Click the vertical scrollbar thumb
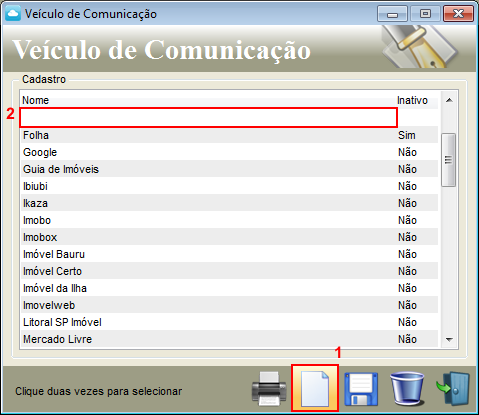 point(448,160)
